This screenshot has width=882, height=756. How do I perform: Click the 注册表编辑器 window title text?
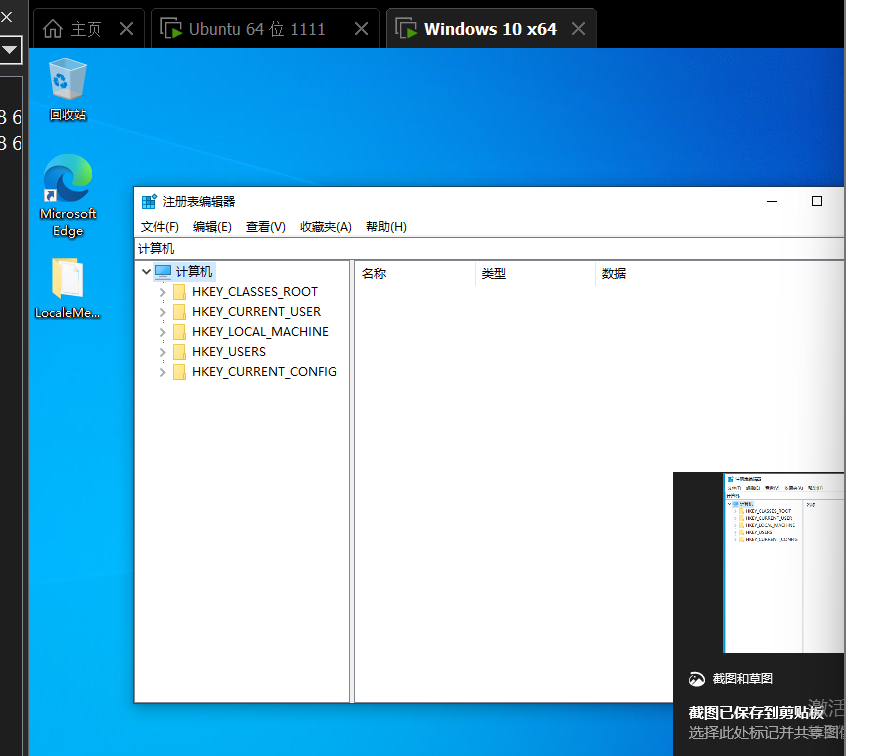tap(199, 201)
